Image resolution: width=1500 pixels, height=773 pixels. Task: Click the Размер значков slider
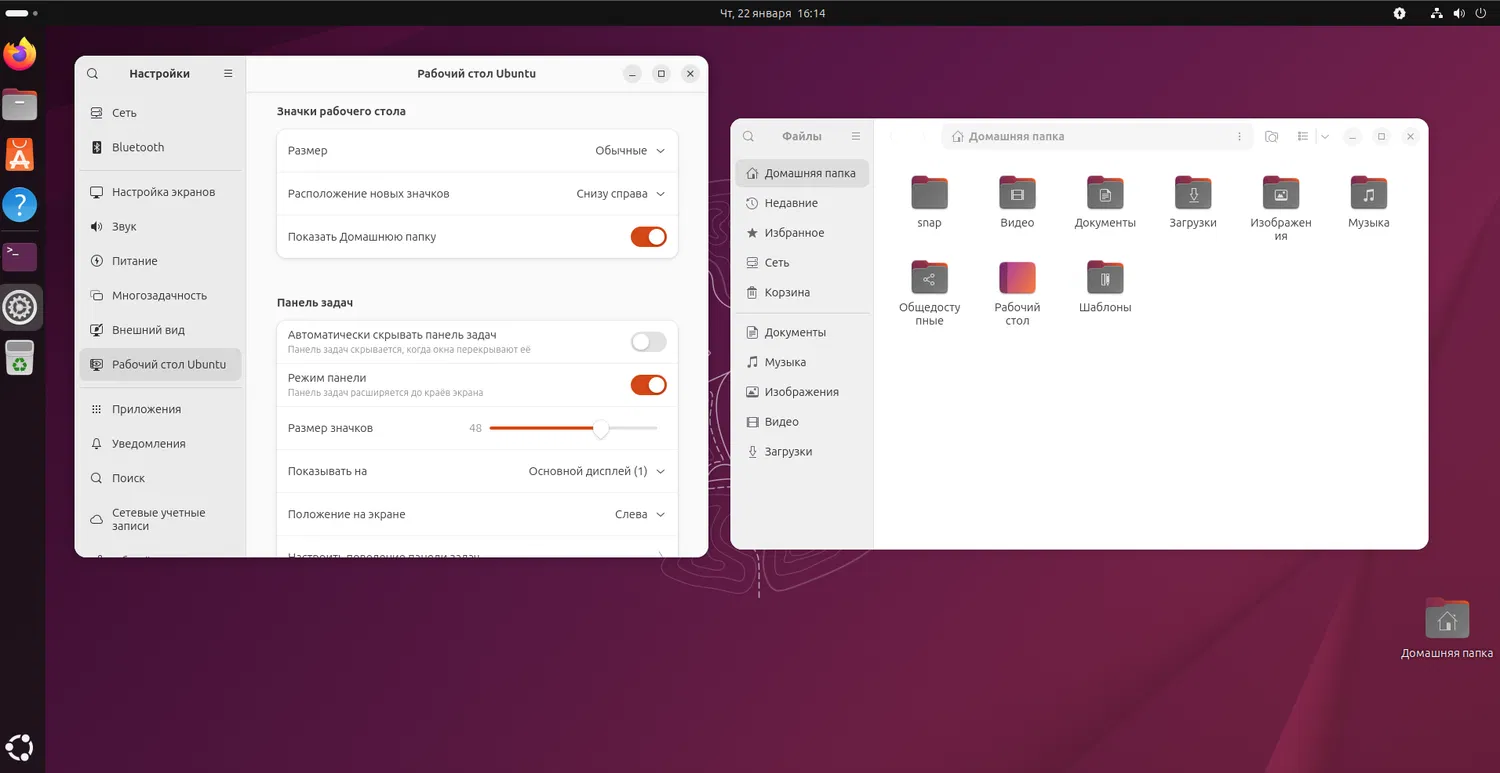(574, 428)
